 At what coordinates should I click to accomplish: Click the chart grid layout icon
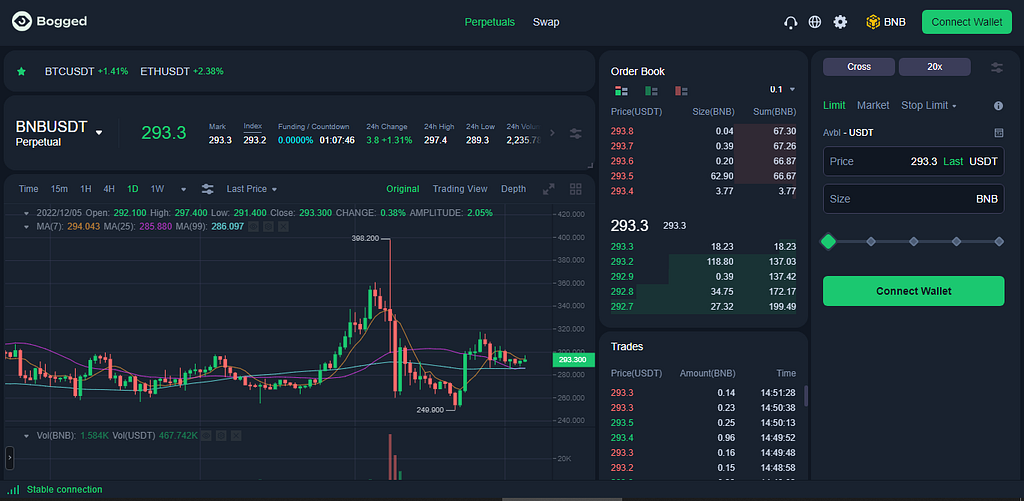[575, 189]
